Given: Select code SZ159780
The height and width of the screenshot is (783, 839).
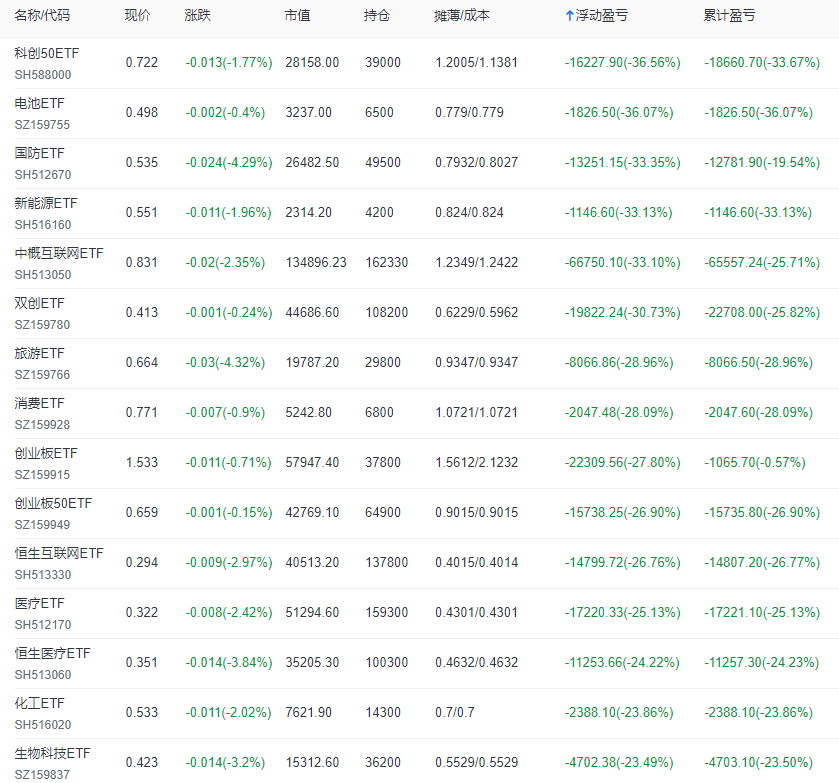Looking at the screenshot, I should [x=42, y=325].
